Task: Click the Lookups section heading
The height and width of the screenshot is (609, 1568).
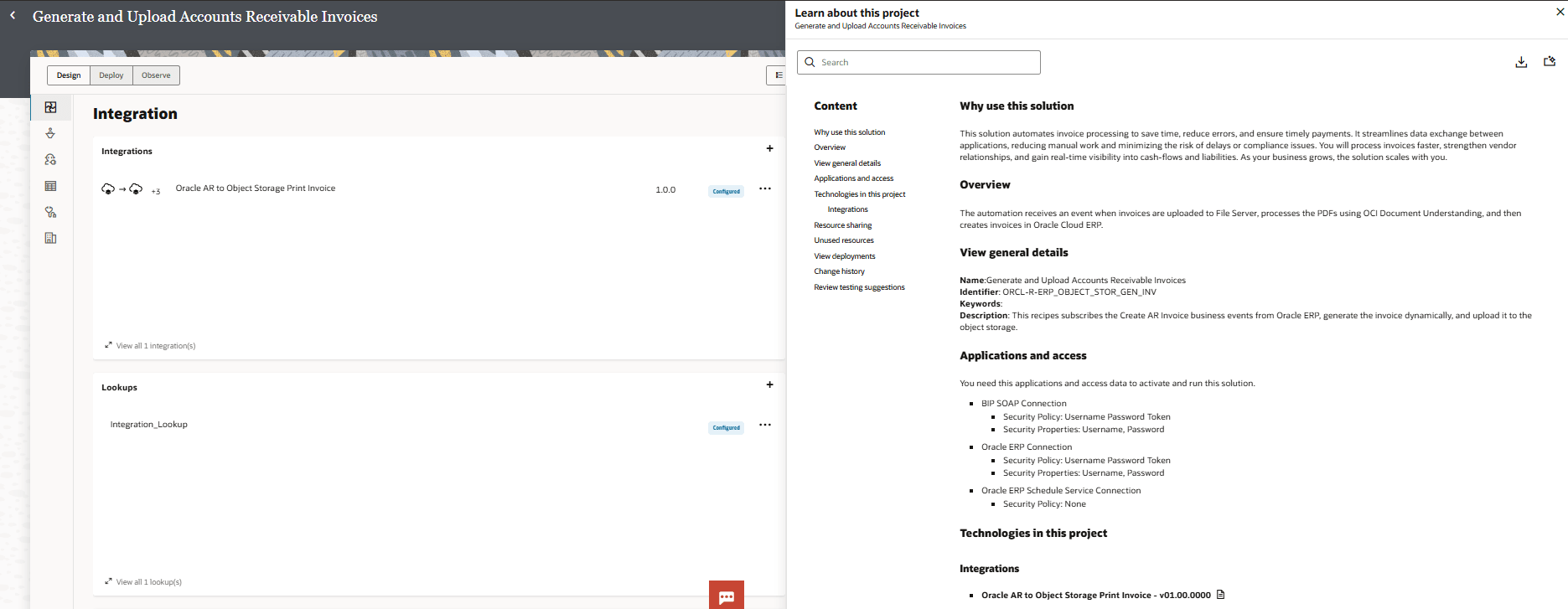Action: coord(119,388)
